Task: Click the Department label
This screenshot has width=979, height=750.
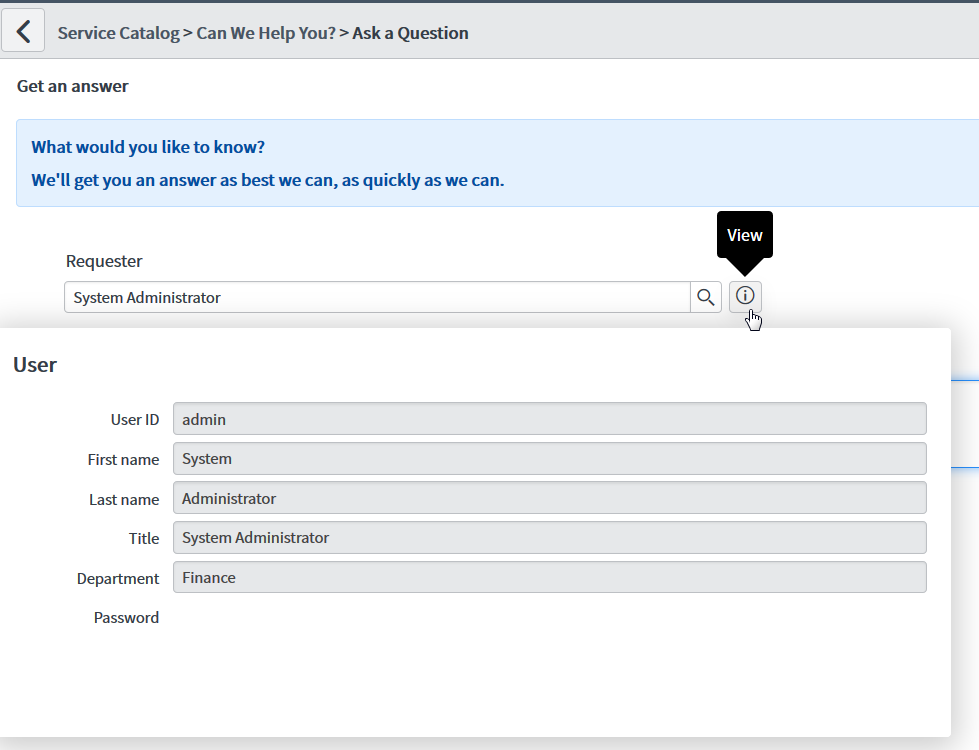Action: tap(118, 579)
